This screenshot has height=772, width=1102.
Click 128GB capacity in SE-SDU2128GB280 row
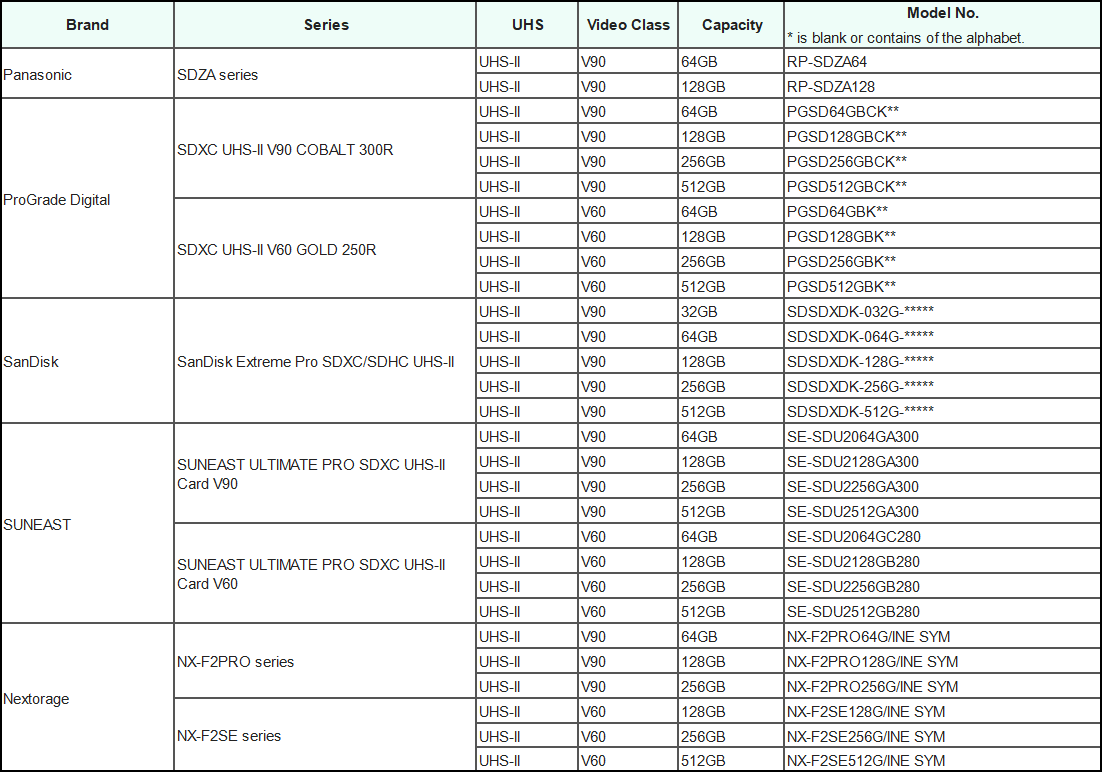tap(732, 561)
